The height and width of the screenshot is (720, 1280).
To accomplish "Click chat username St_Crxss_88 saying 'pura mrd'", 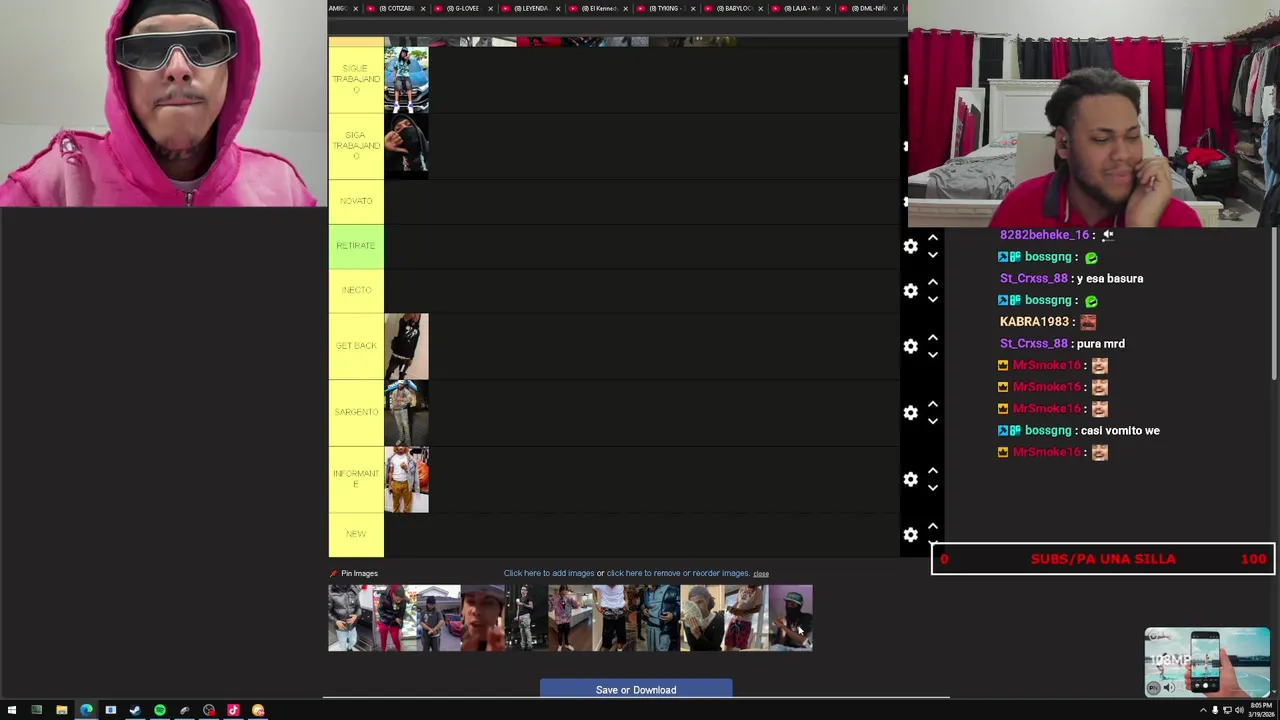I will click(x=1033, y=344).
